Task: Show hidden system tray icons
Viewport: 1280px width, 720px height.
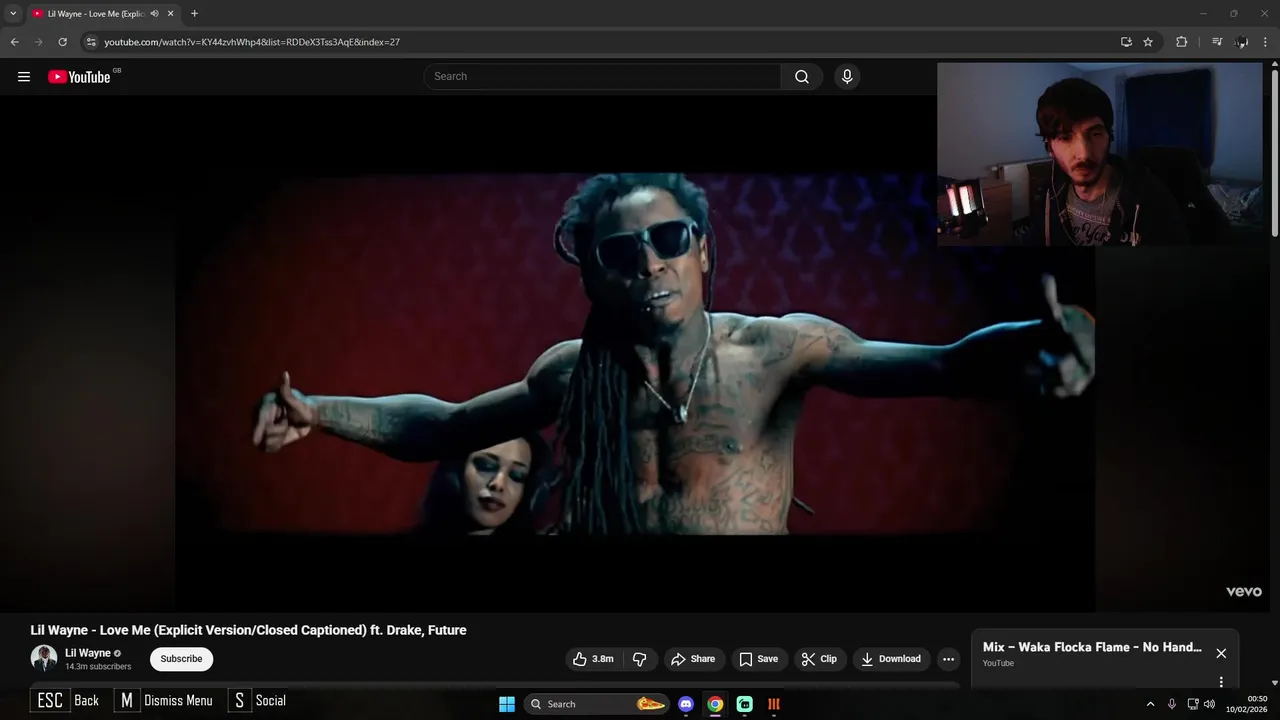Action: (x=1150, y=704)
